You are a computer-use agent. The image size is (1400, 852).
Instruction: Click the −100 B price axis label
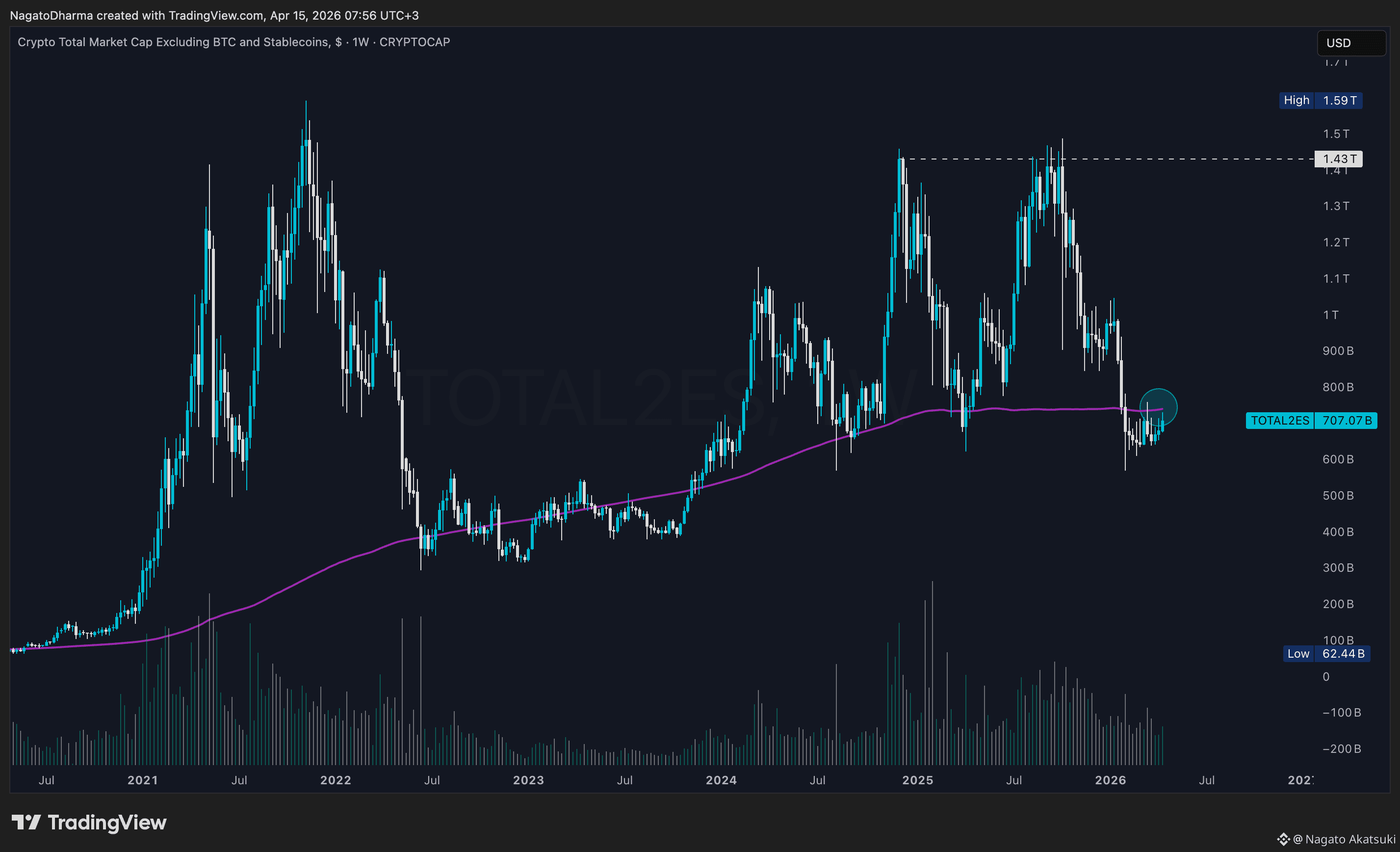(x=1342, y=713)
